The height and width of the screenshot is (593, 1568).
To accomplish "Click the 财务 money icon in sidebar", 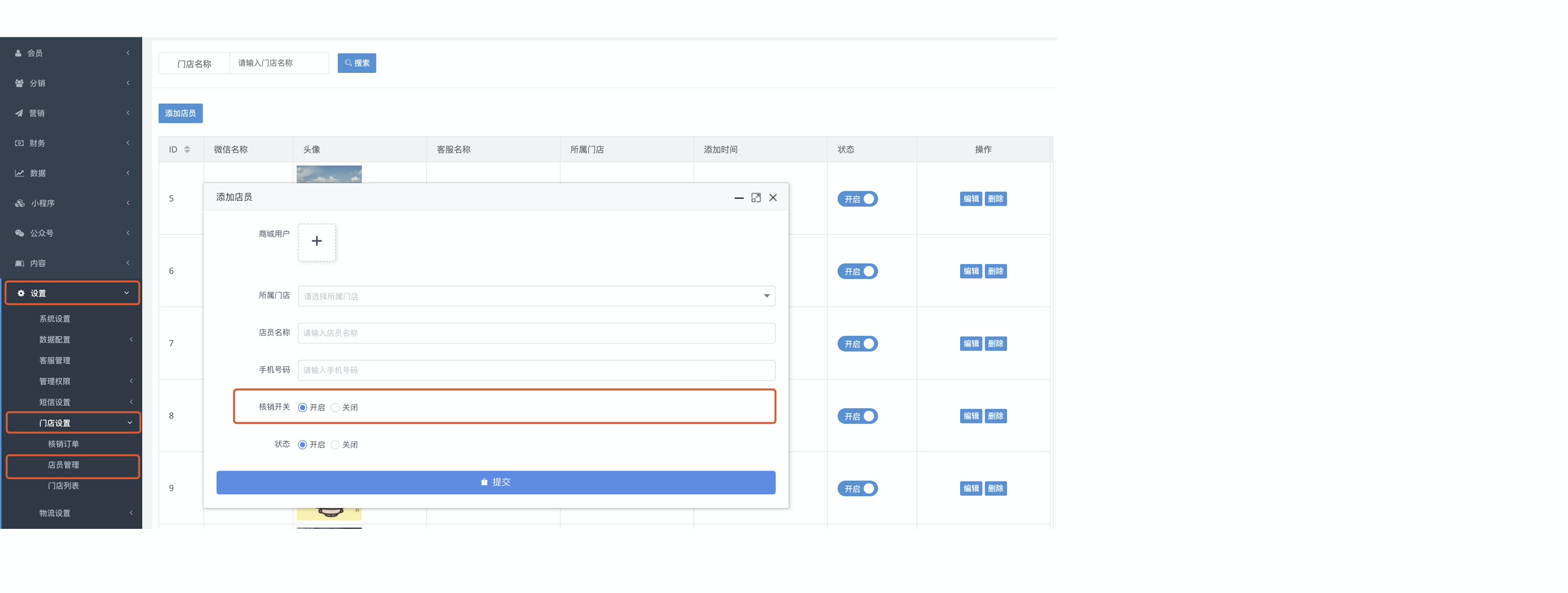I will pos(19,143).
